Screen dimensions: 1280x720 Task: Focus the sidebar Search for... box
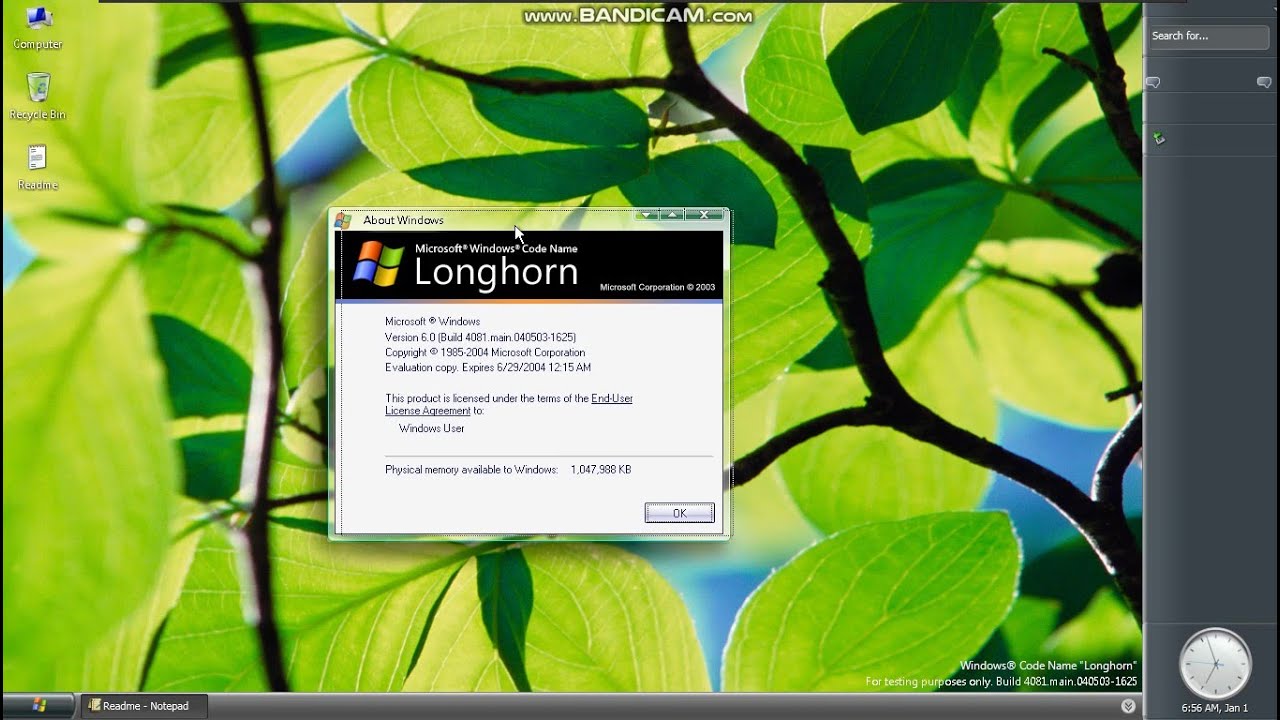coord(1208,36)
